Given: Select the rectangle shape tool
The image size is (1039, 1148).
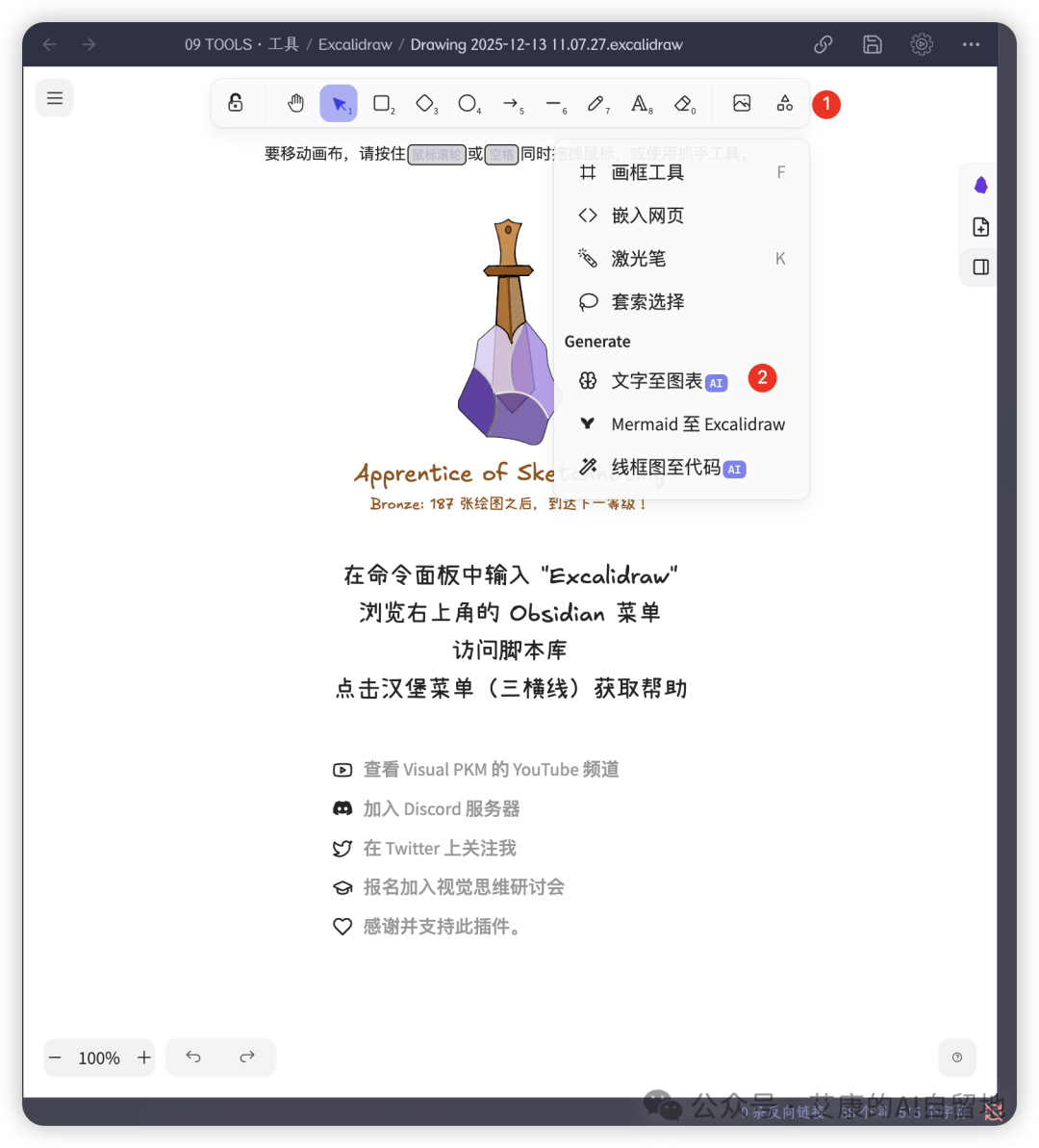Looking at the screenshot, I should [x=382, y=103].
